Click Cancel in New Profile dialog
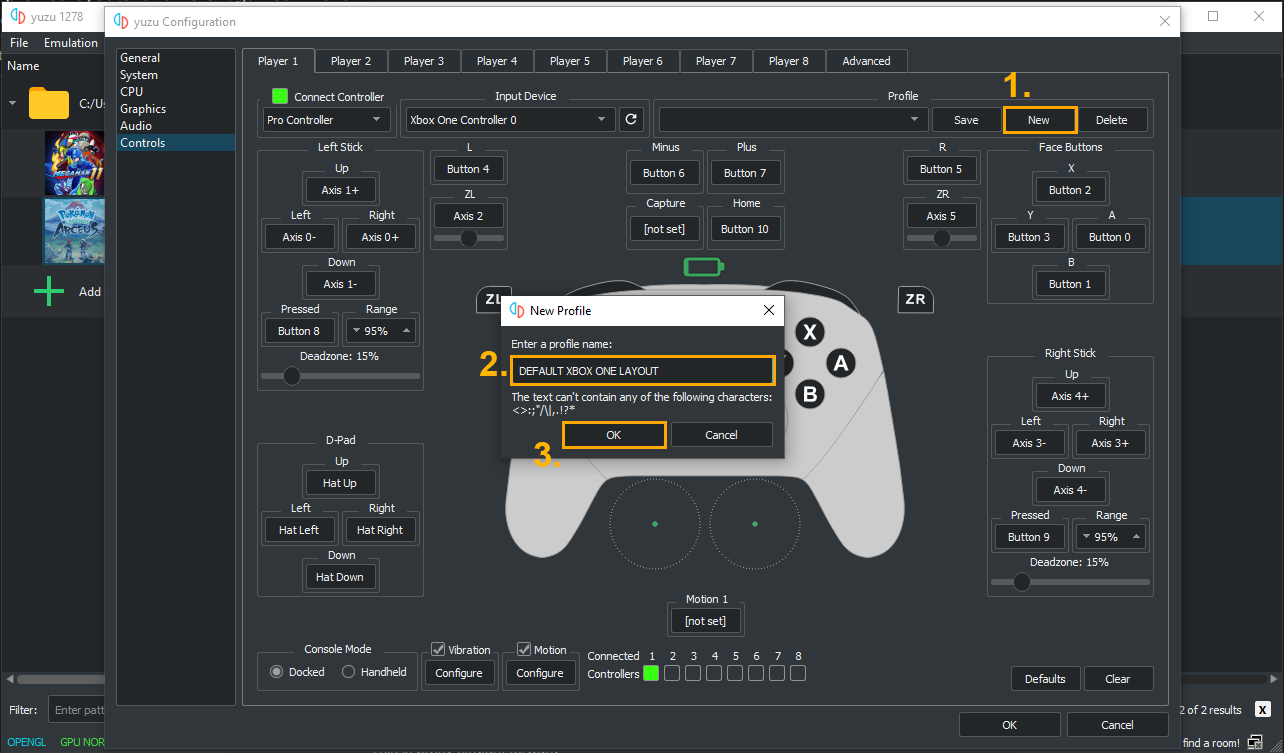 [x=721, y=435]
